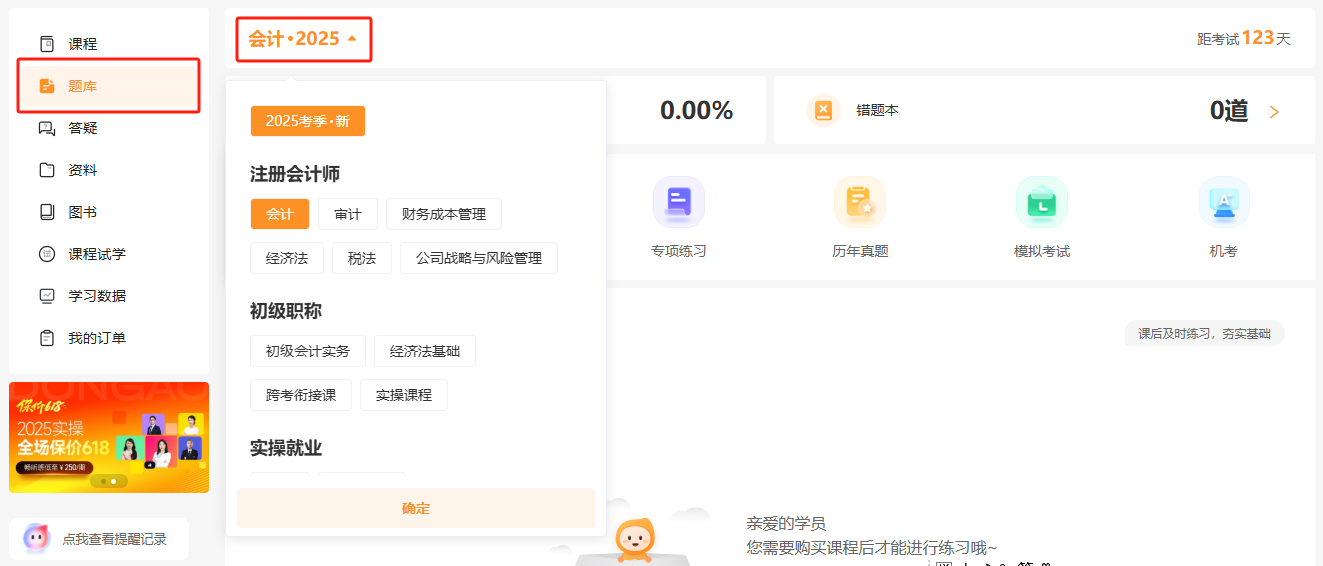Screen dimensions: 1323x566
Task: Click the 答疑 Q&A sidebar icon
Action: 46,128
